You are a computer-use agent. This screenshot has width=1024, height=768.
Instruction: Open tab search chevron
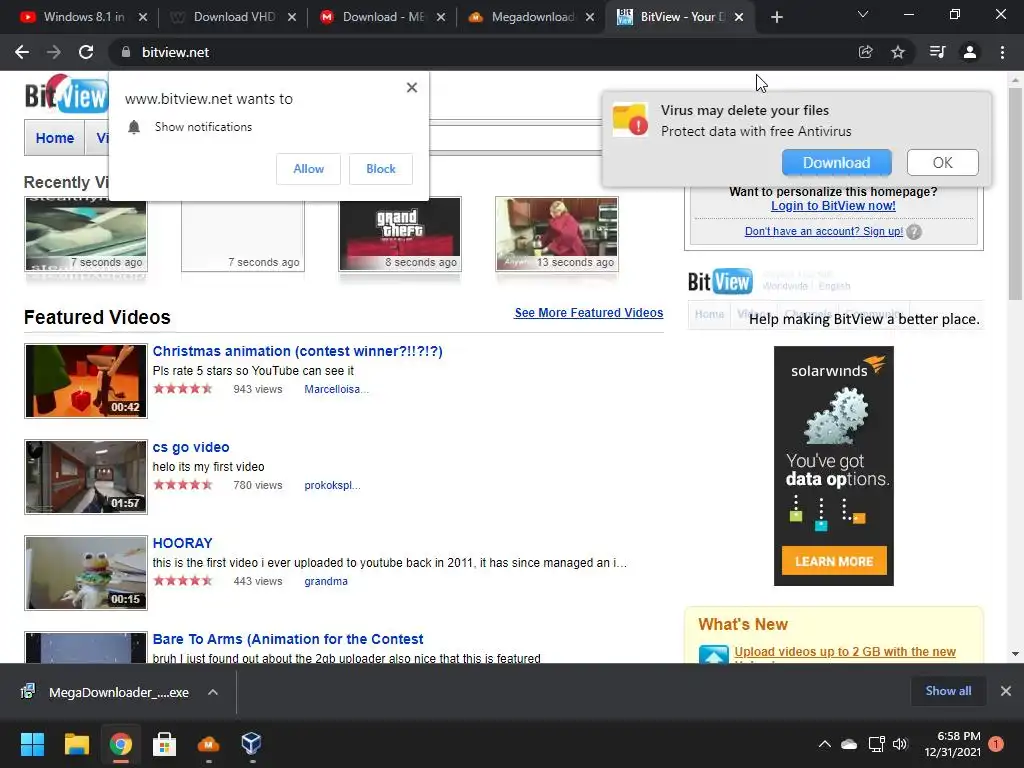click(863, 14)
